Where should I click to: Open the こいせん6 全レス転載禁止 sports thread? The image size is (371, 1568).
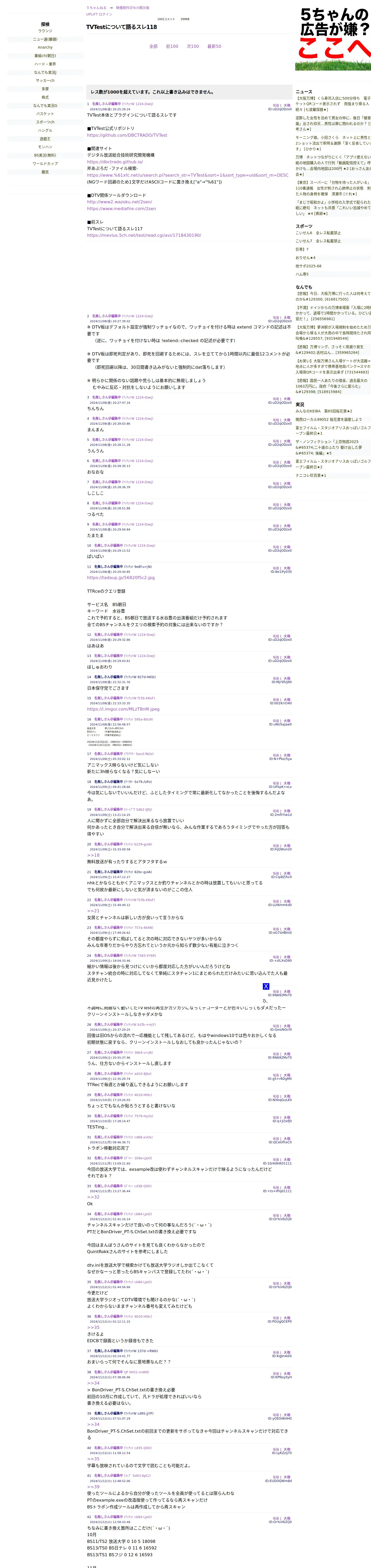tap(318, 233)
